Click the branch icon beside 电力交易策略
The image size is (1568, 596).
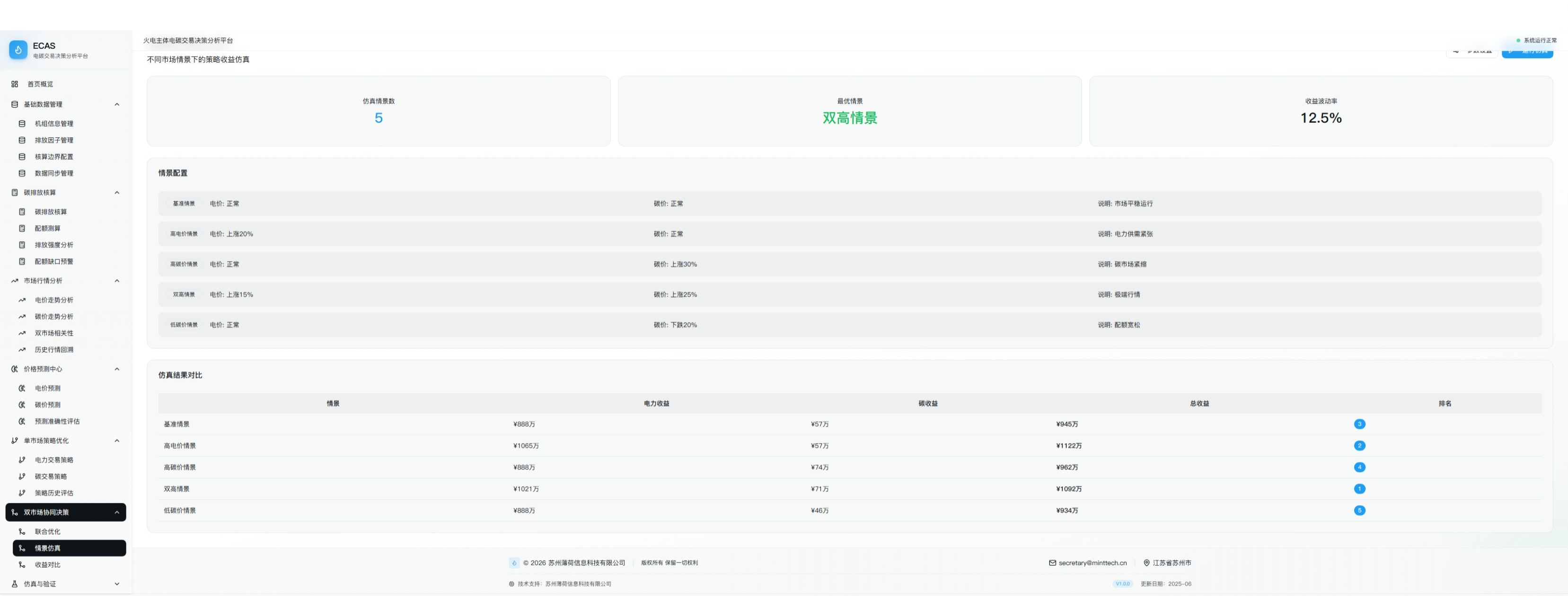pyautogui.click(x=22, y=460)
